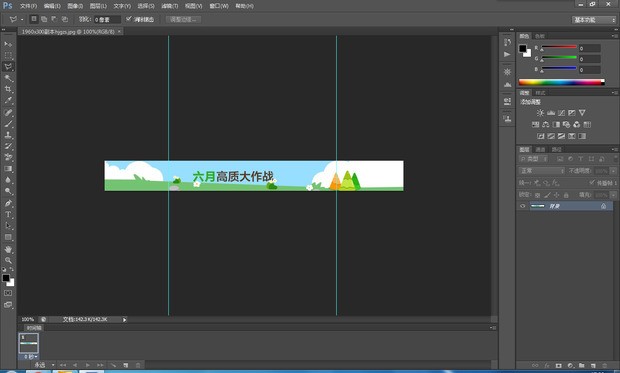
Task: Expand status bar info arrow
Action: point(124,320)
